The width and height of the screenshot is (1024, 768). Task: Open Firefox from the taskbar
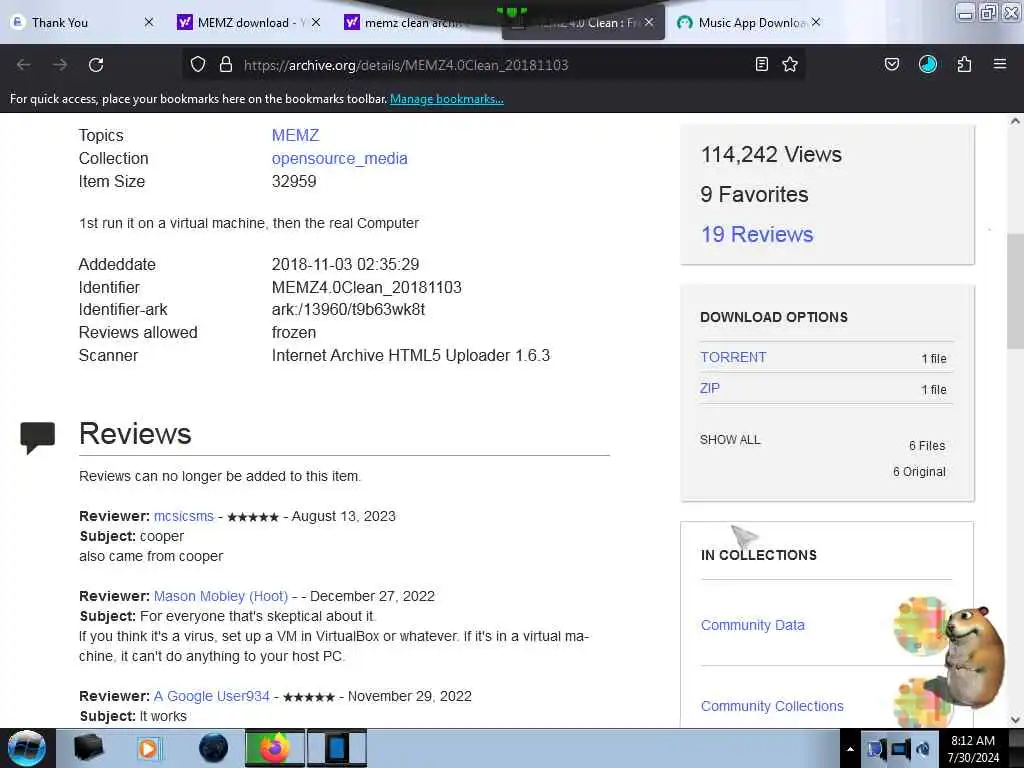click(x=275, y=748)
